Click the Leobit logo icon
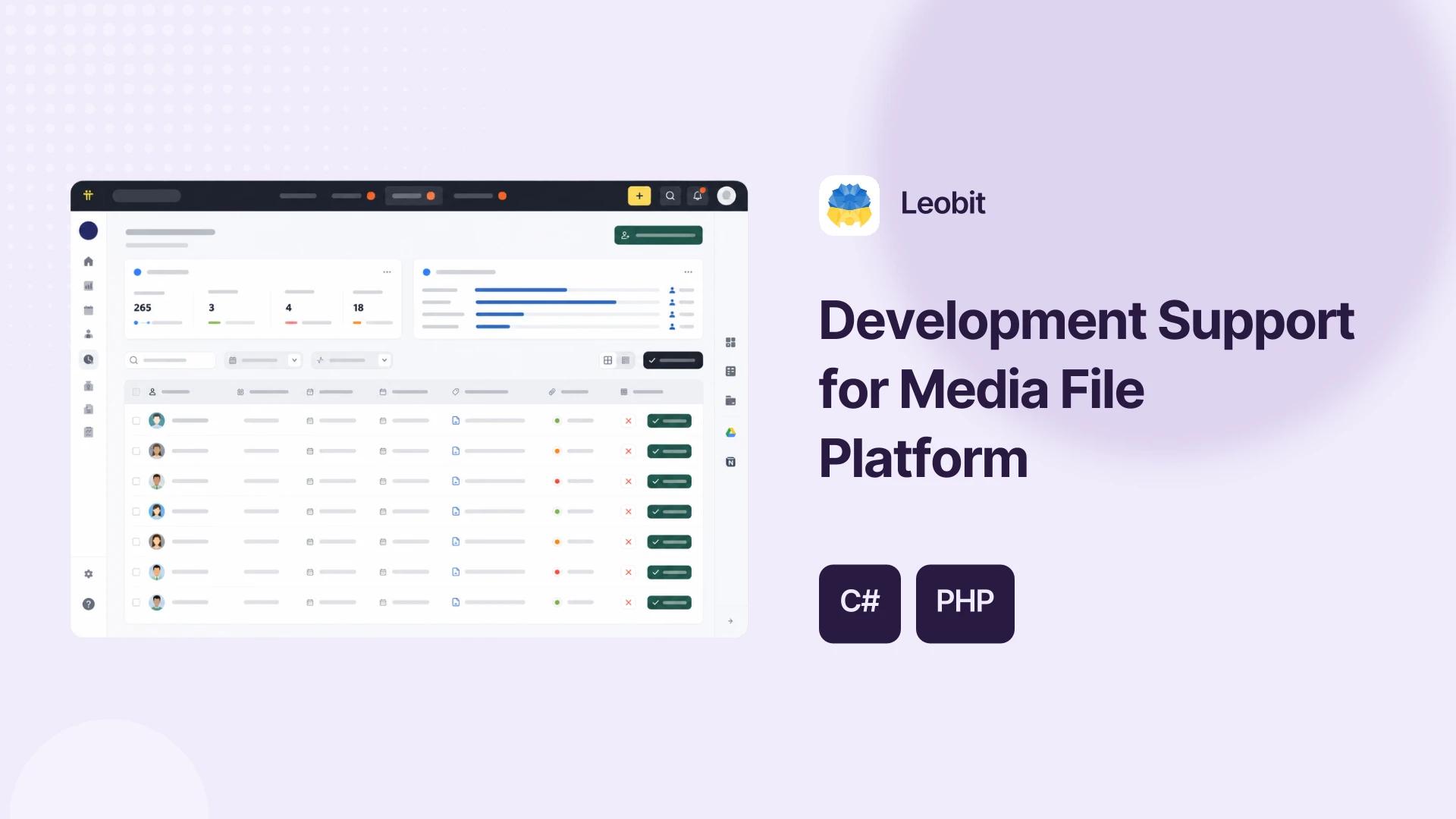The width and height of the screenshot is (1456, 819). 849,206
